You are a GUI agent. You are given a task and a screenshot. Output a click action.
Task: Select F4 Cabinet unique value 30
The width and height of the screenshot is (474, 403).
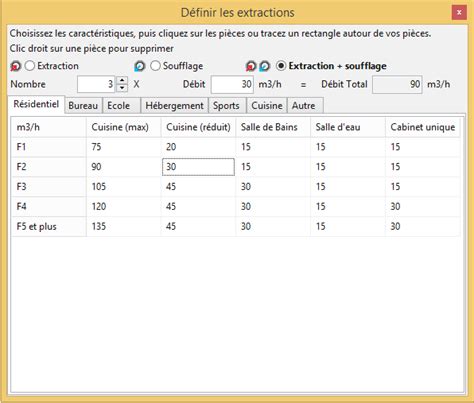[423, 206]
